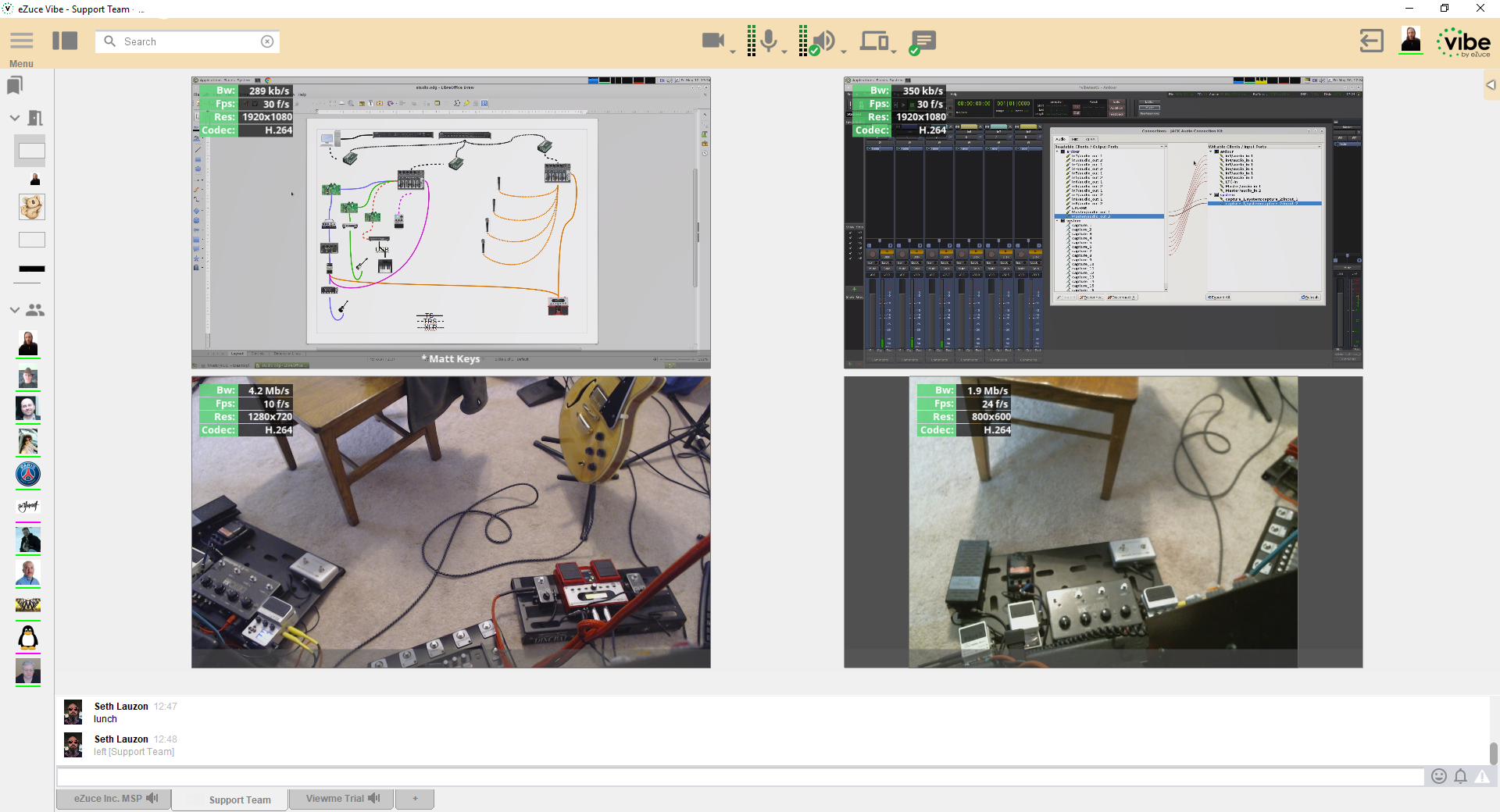The width and height of the screenshot is (1500, 812).
Task: Click the chat scrollbar handle
Action: click(x=1494, y=753)
